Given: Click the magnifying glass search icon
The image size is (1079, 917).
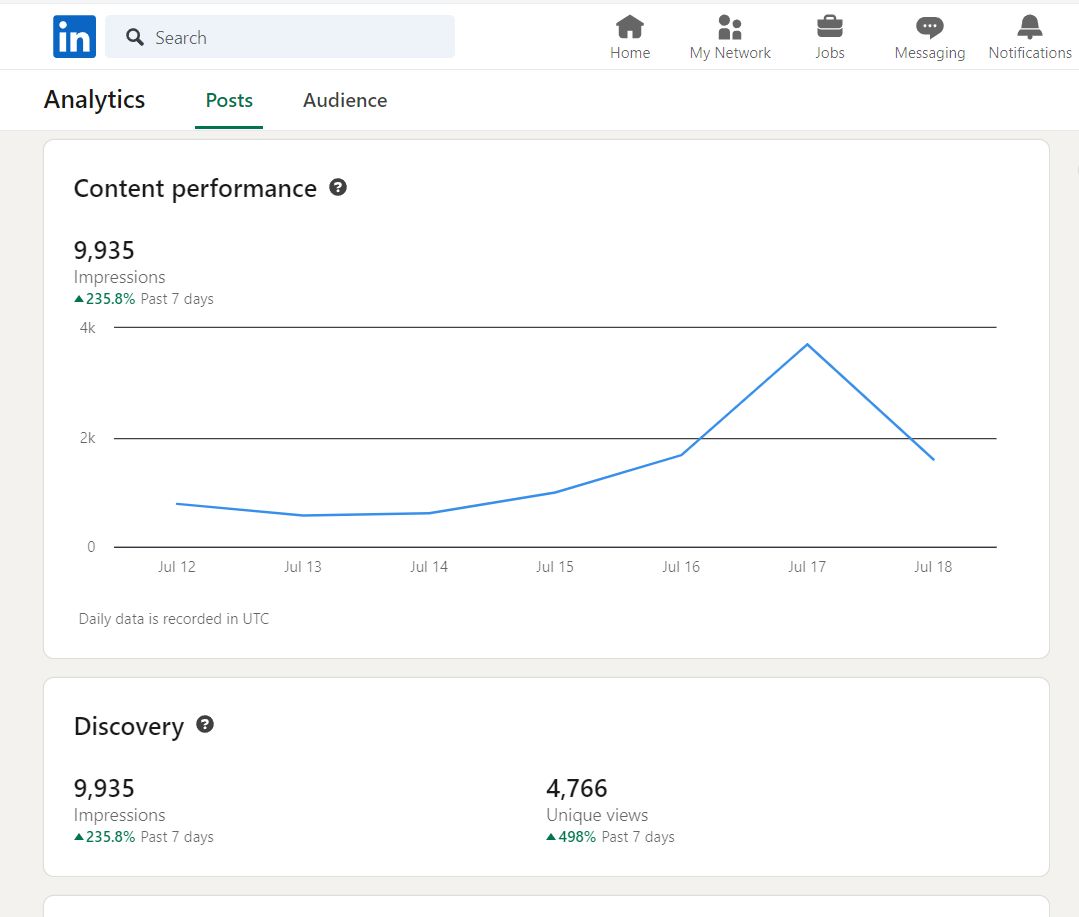Looking at the screenshot, I should coord(135,38).
